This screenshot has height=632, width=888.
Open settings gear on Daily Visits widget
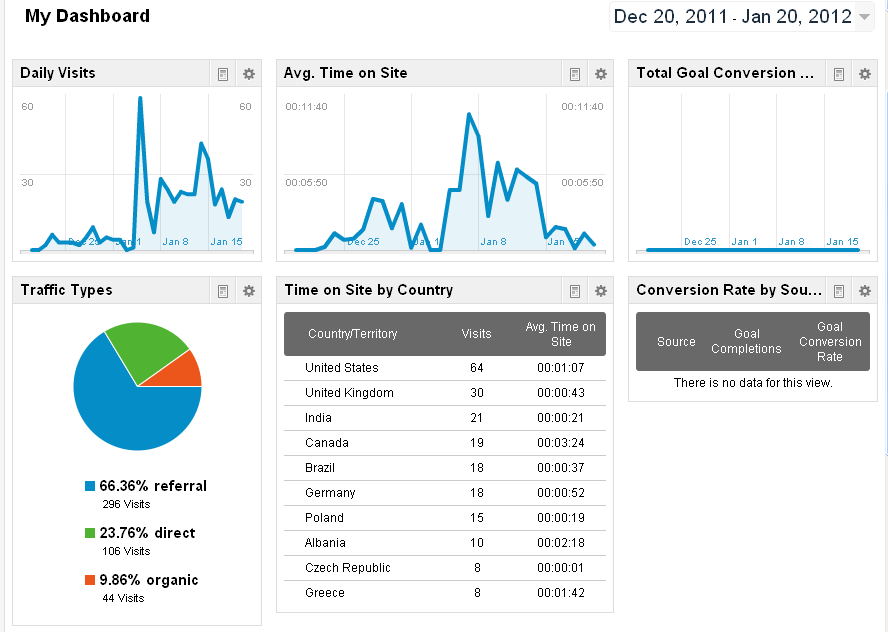pos(249,74)
